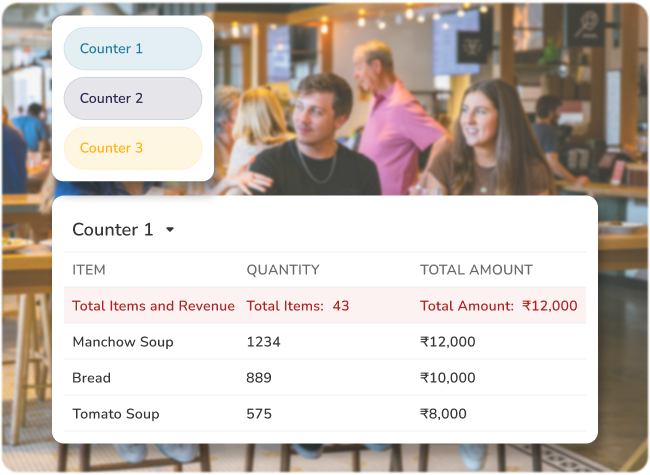Click the Total Items: 43 summary
650x475 pixels.
298,306
